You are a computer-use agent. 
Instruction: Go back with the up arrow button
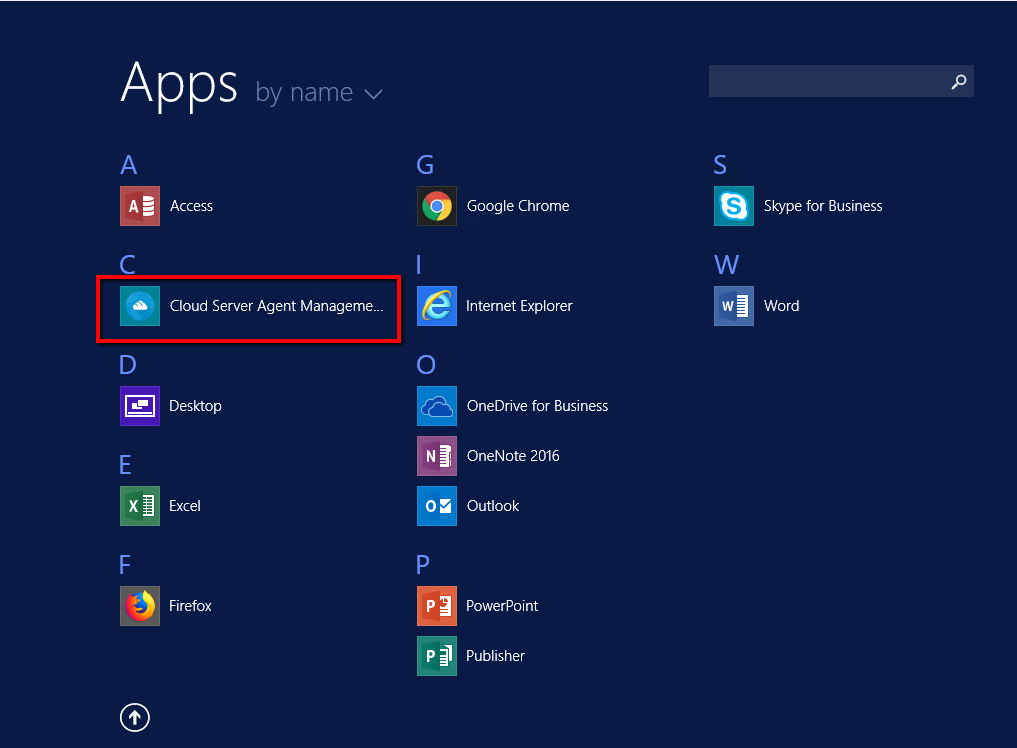point(135,718)
